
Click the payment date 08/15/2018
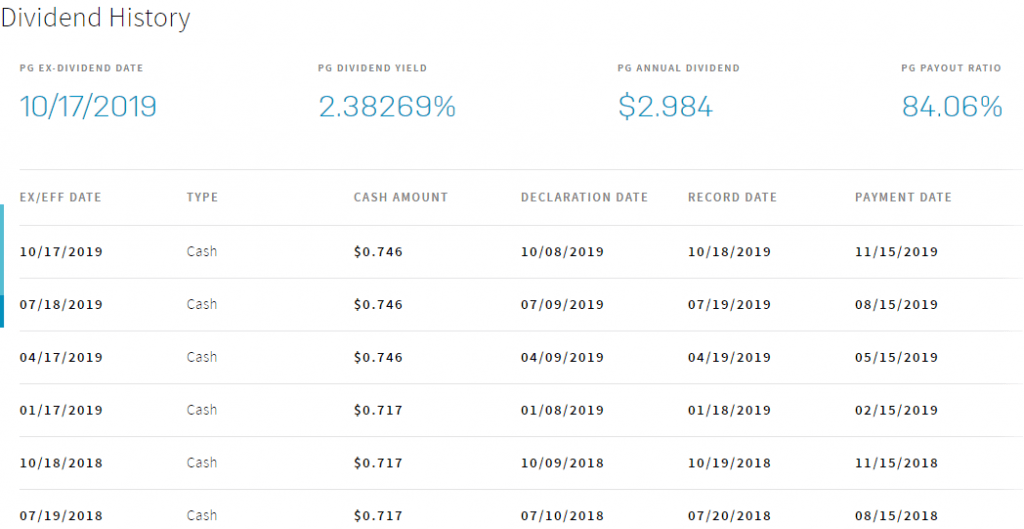coord(896,516)
